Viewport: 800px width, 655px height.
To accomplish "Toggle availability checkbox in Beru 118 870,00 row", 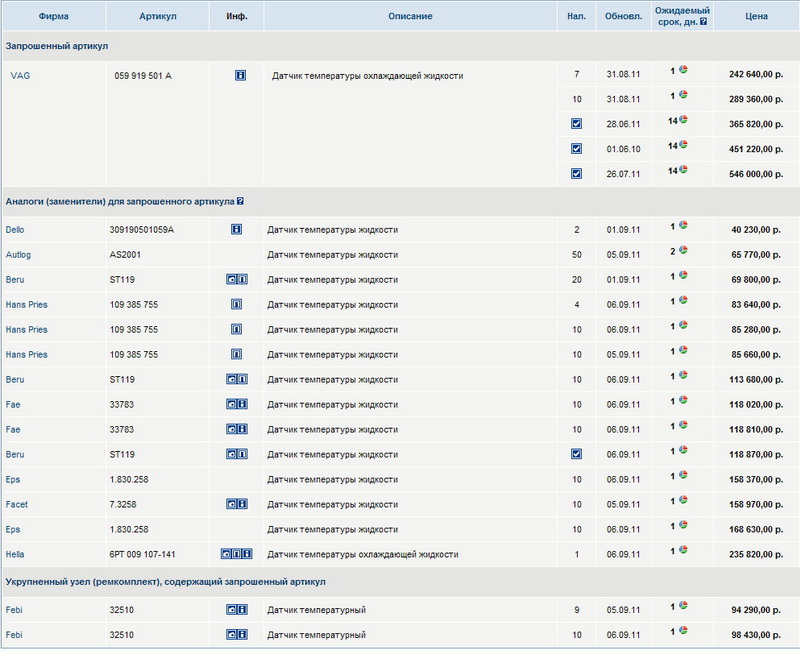I will 577,454.
